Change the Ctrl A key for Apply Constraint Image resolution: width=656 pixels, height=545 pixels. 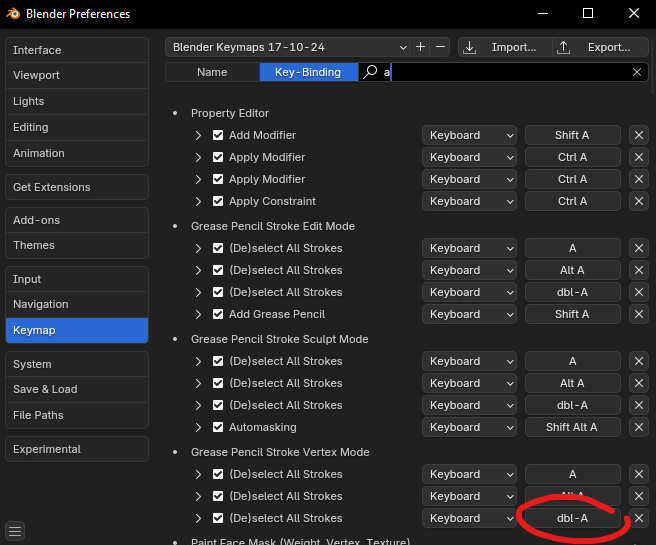coord(572,201)
